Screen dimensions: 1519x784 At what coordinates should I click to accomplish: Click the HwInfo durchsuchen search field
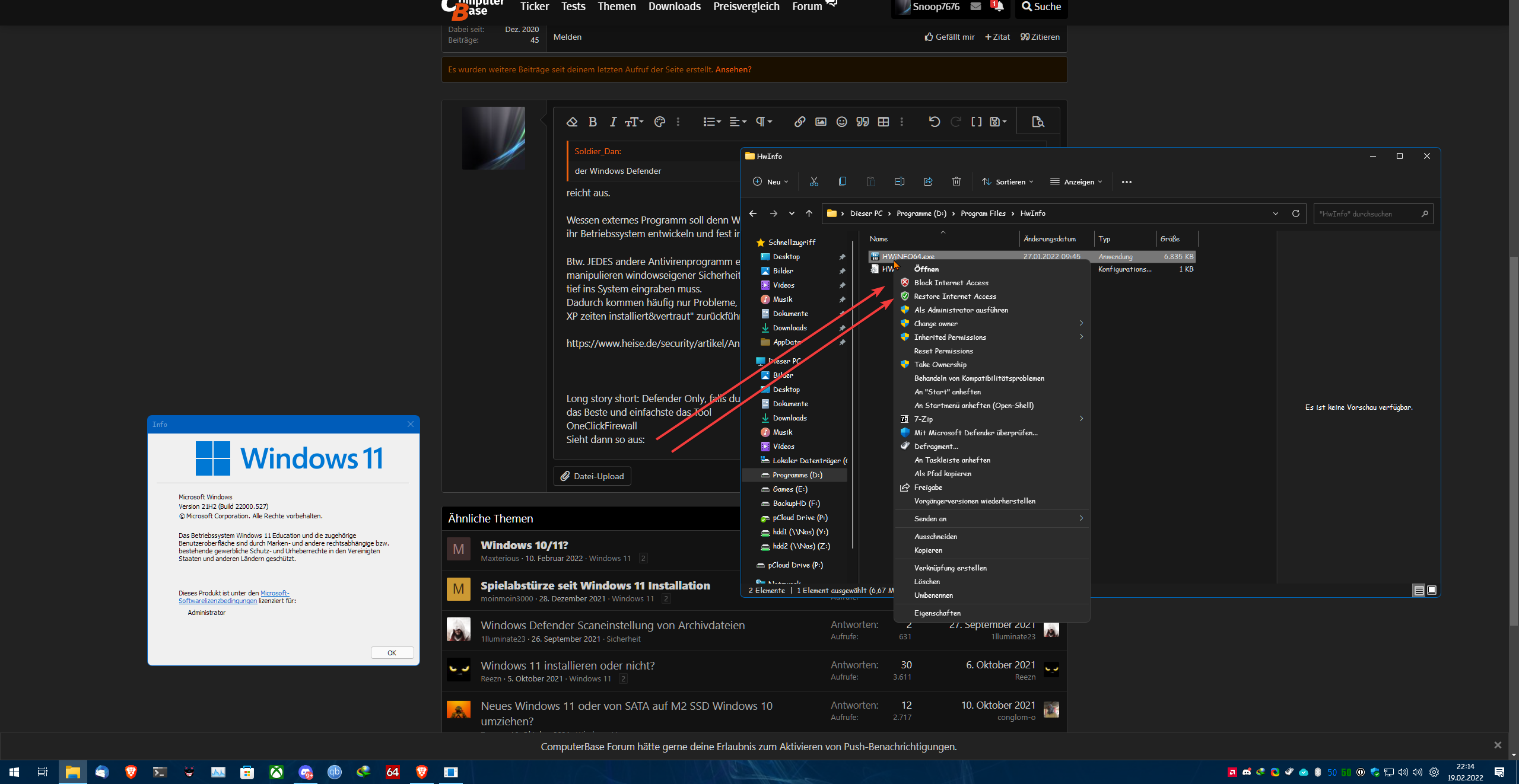tap(1366, 213)
